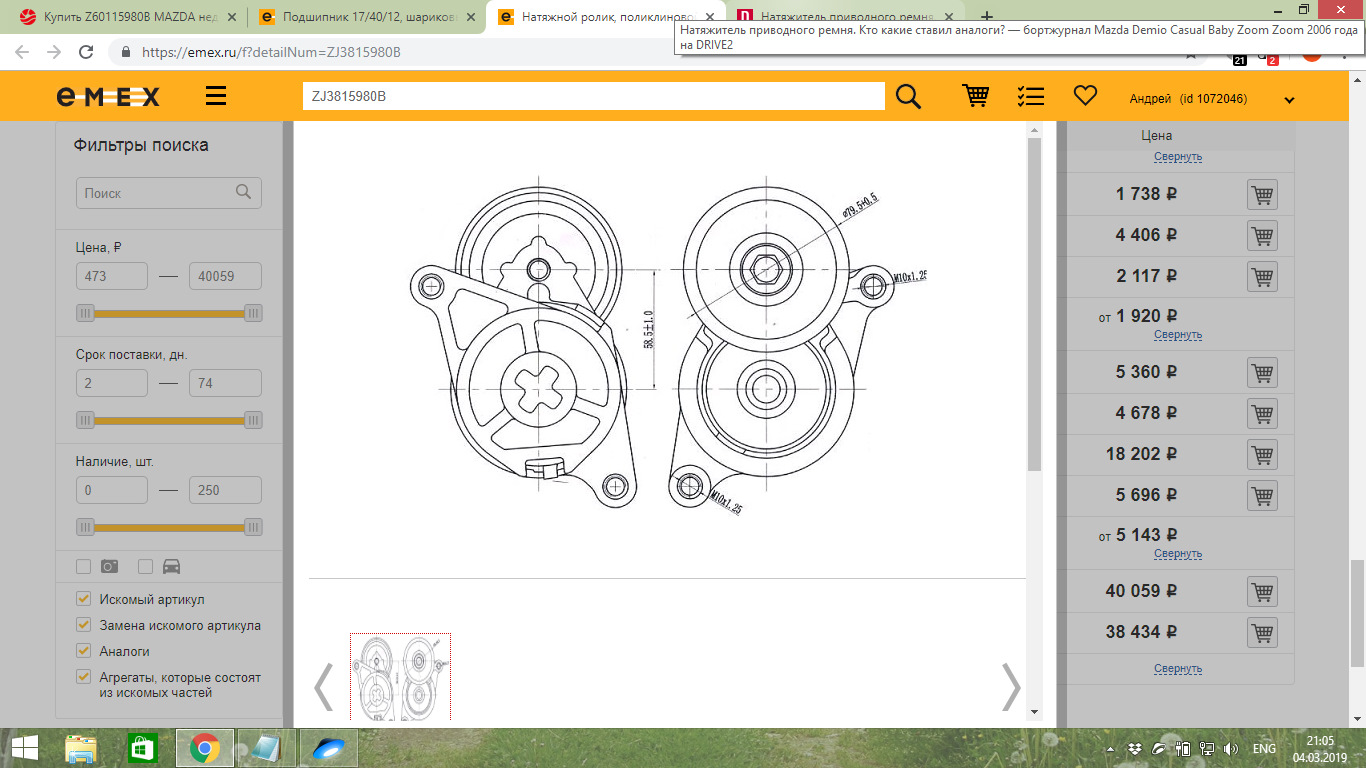Uncheck the Искомый артикул checkbox
1366x768 pixels.
(x=84, y=599)
